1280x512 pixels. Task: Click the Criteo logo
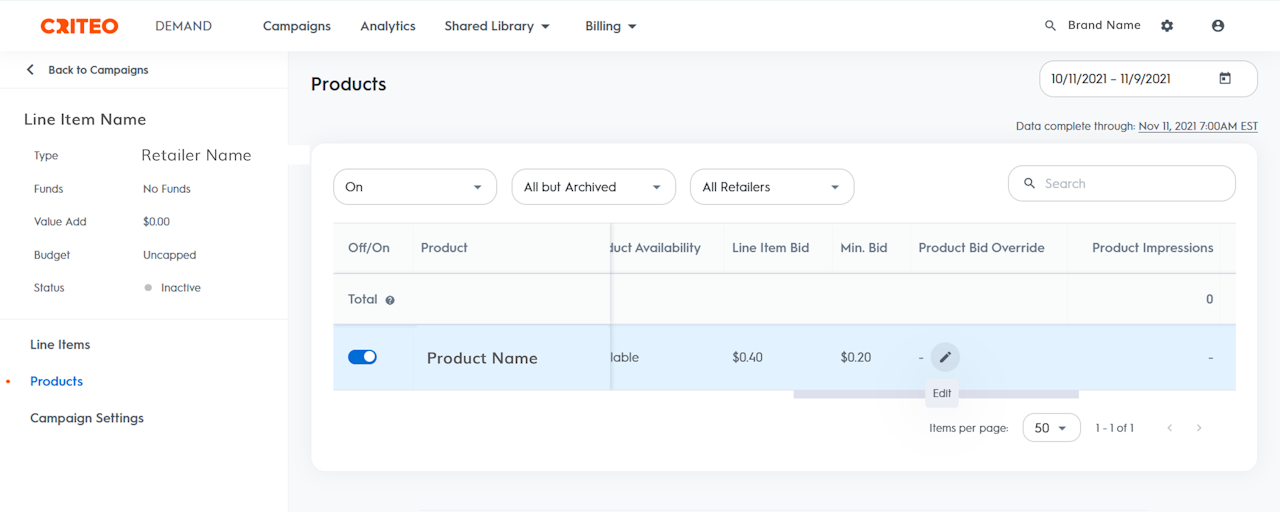[79, 26]
